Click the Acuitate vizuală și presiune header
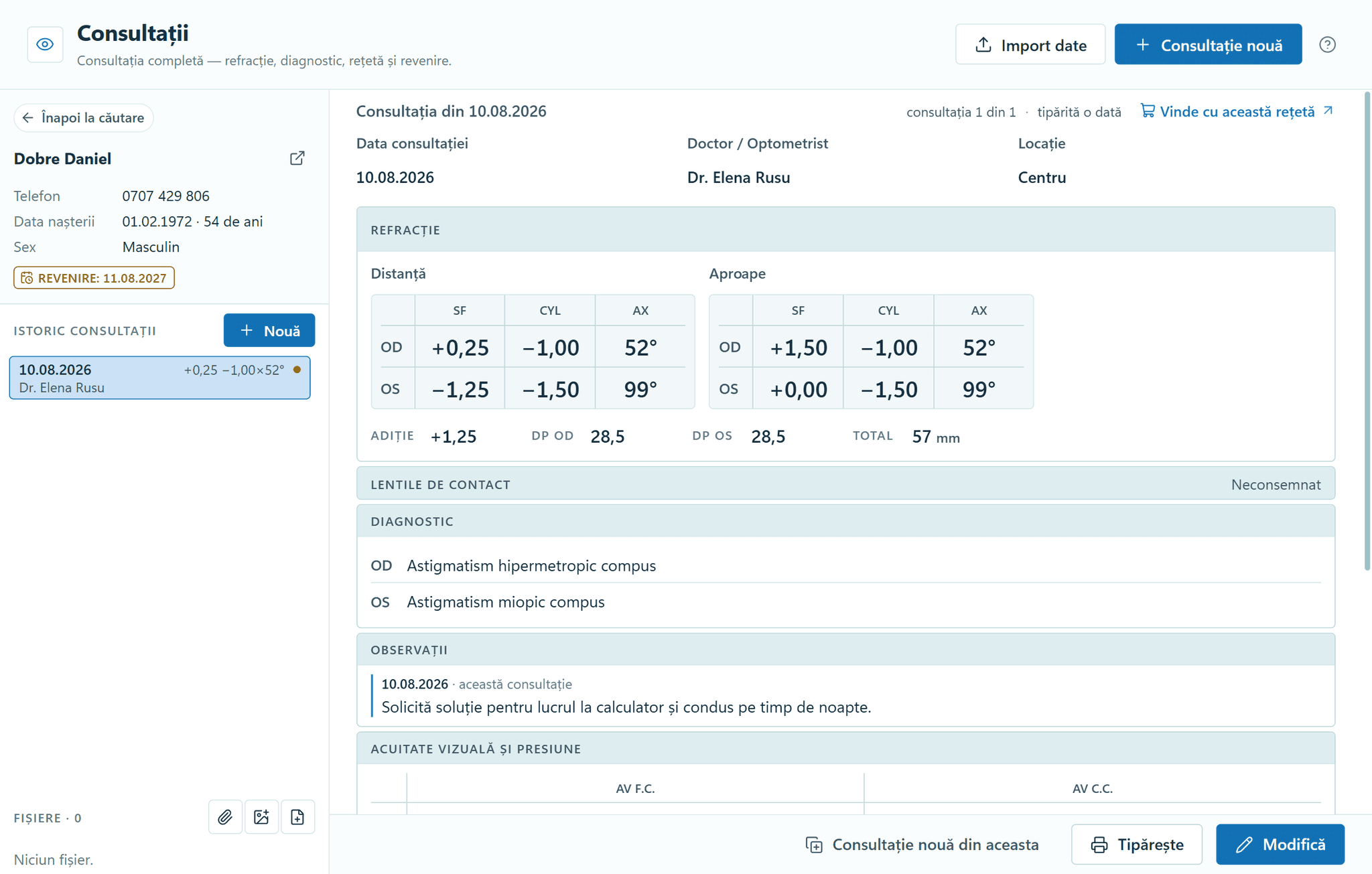1372x874 pixels. click(845, 749)
